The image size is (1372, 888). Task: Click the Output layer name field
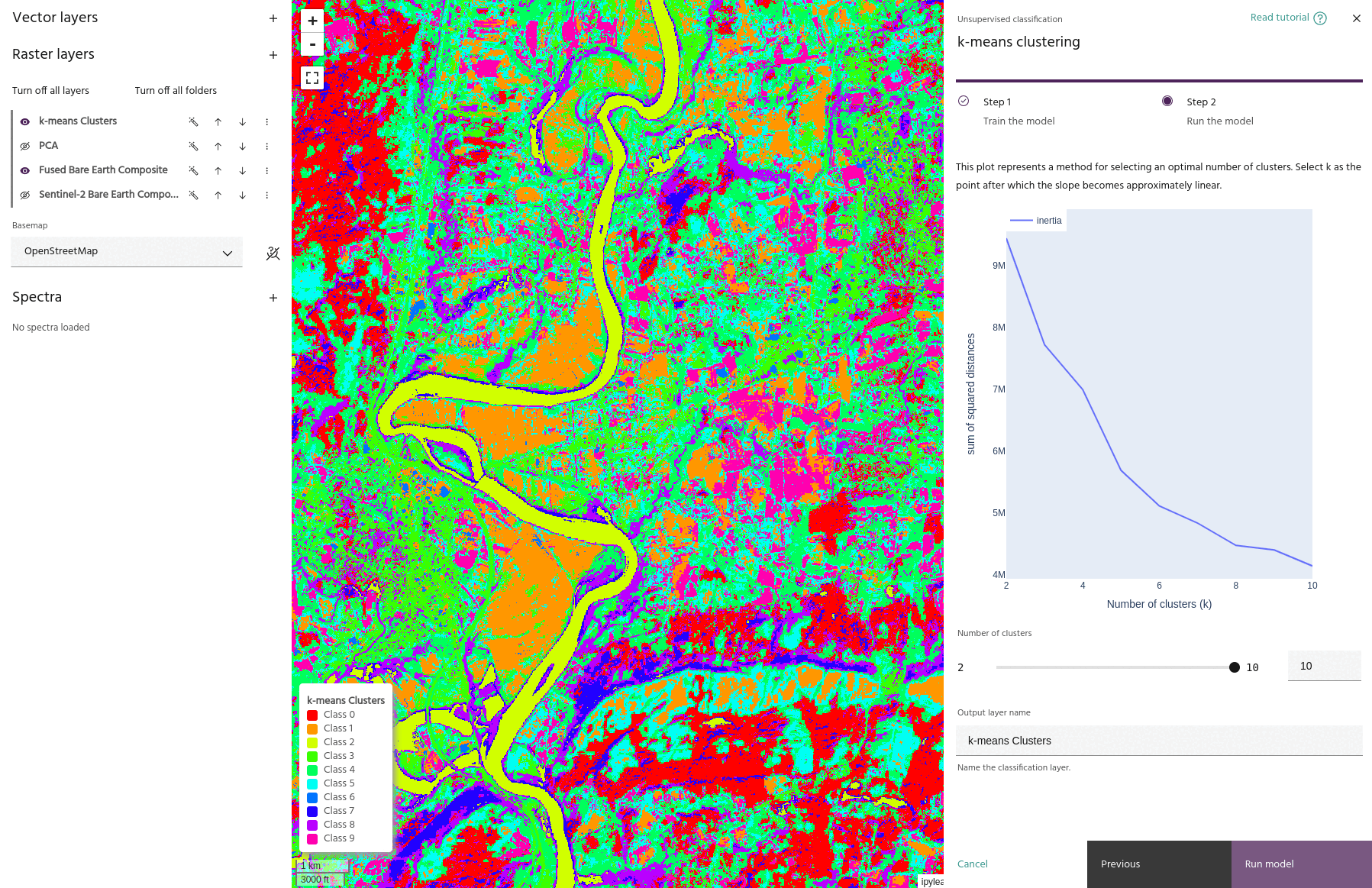pos(1158,741)
